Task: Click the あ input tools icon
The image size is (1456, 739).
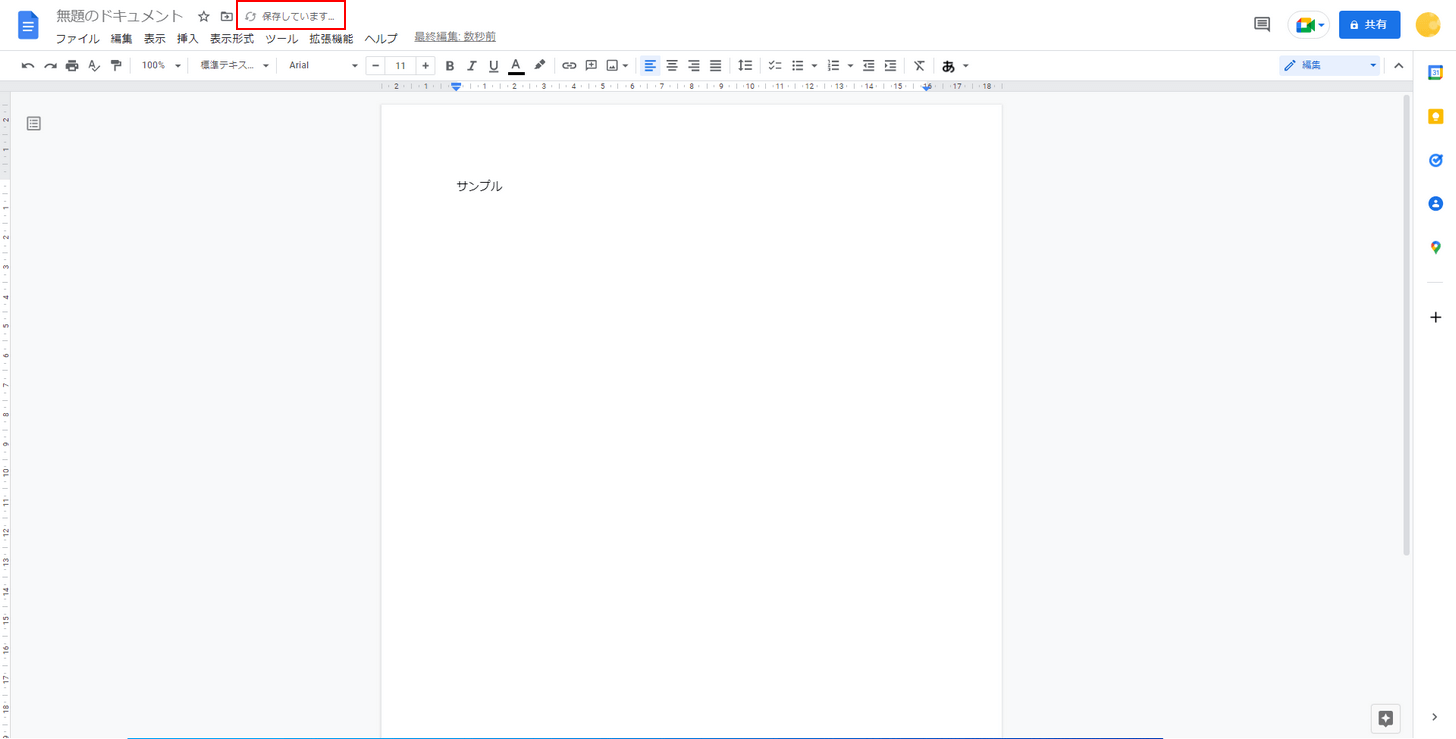Action: pyautogui.click(x=948, y=66)
